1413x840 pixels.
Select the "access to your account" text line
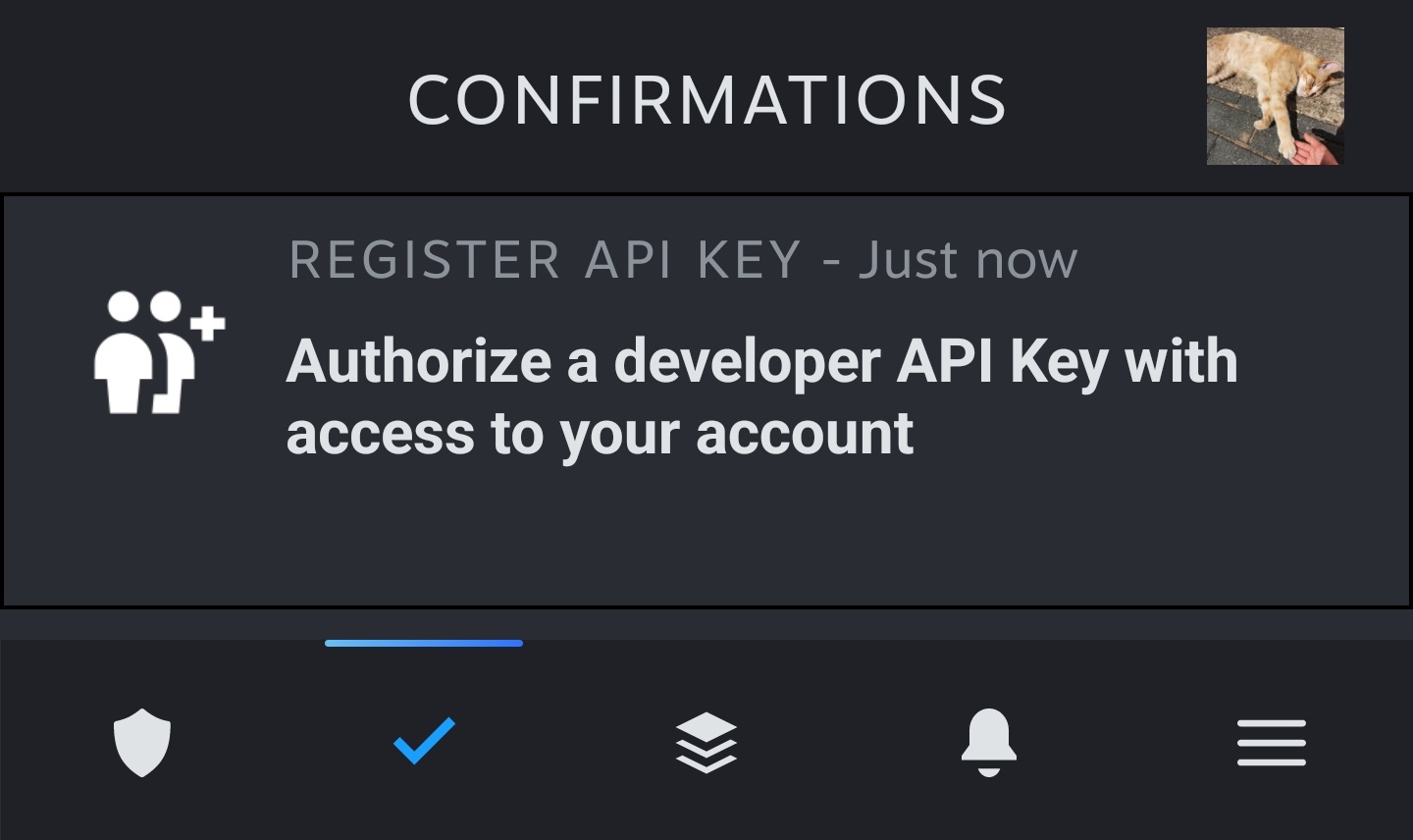pyautogui.click(x=600, y=434)
